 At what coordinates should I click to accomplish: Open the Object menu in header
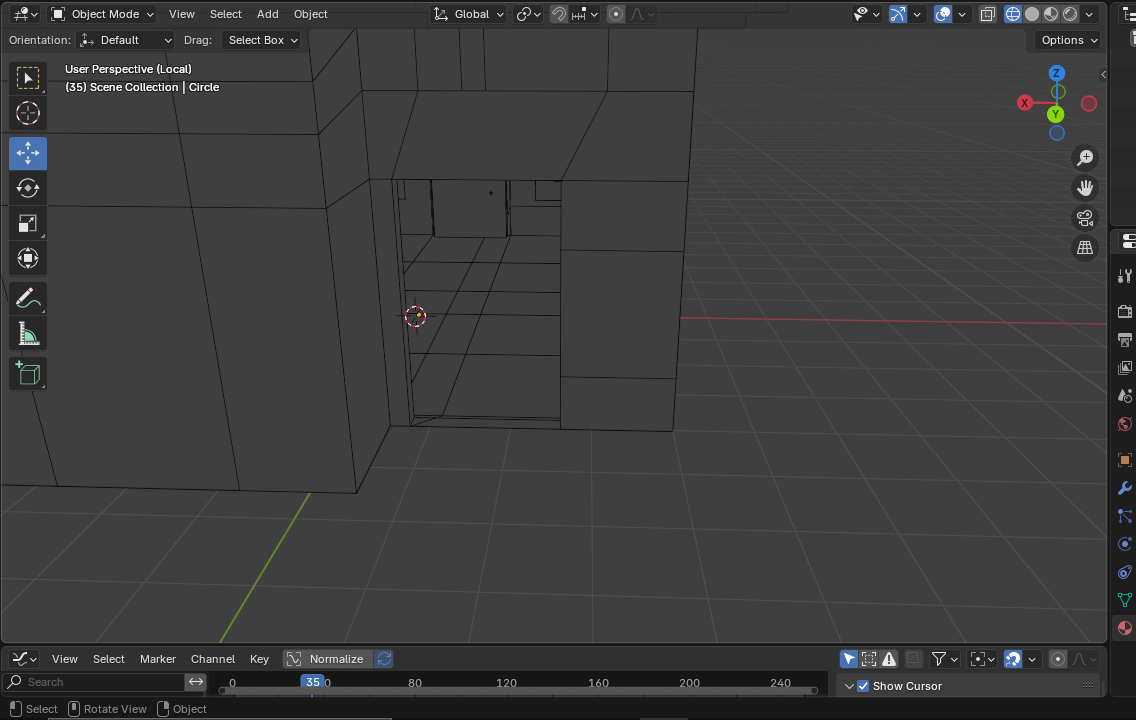coord(310,14)
